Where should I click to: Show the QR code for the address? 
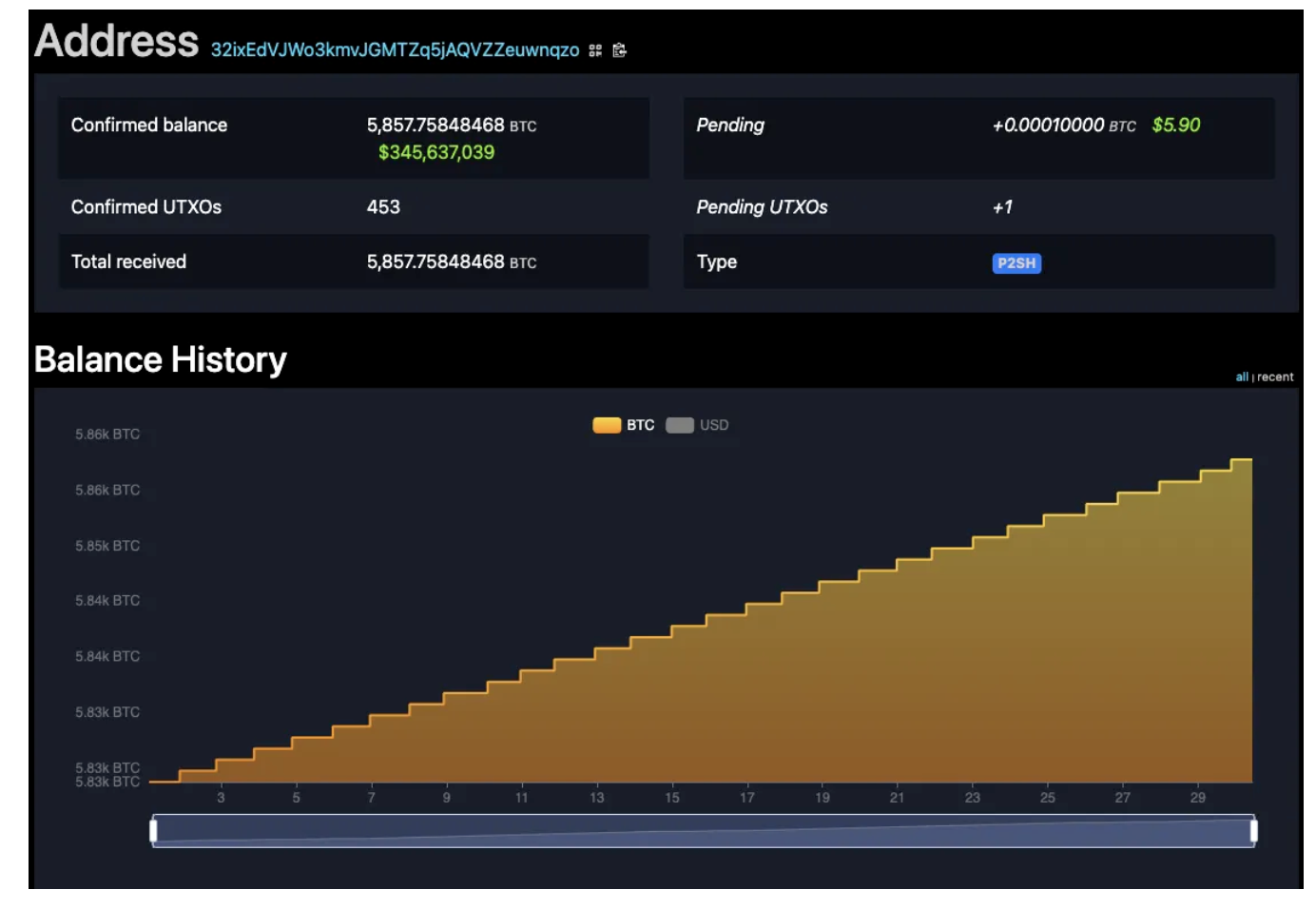tap(595, 50)
